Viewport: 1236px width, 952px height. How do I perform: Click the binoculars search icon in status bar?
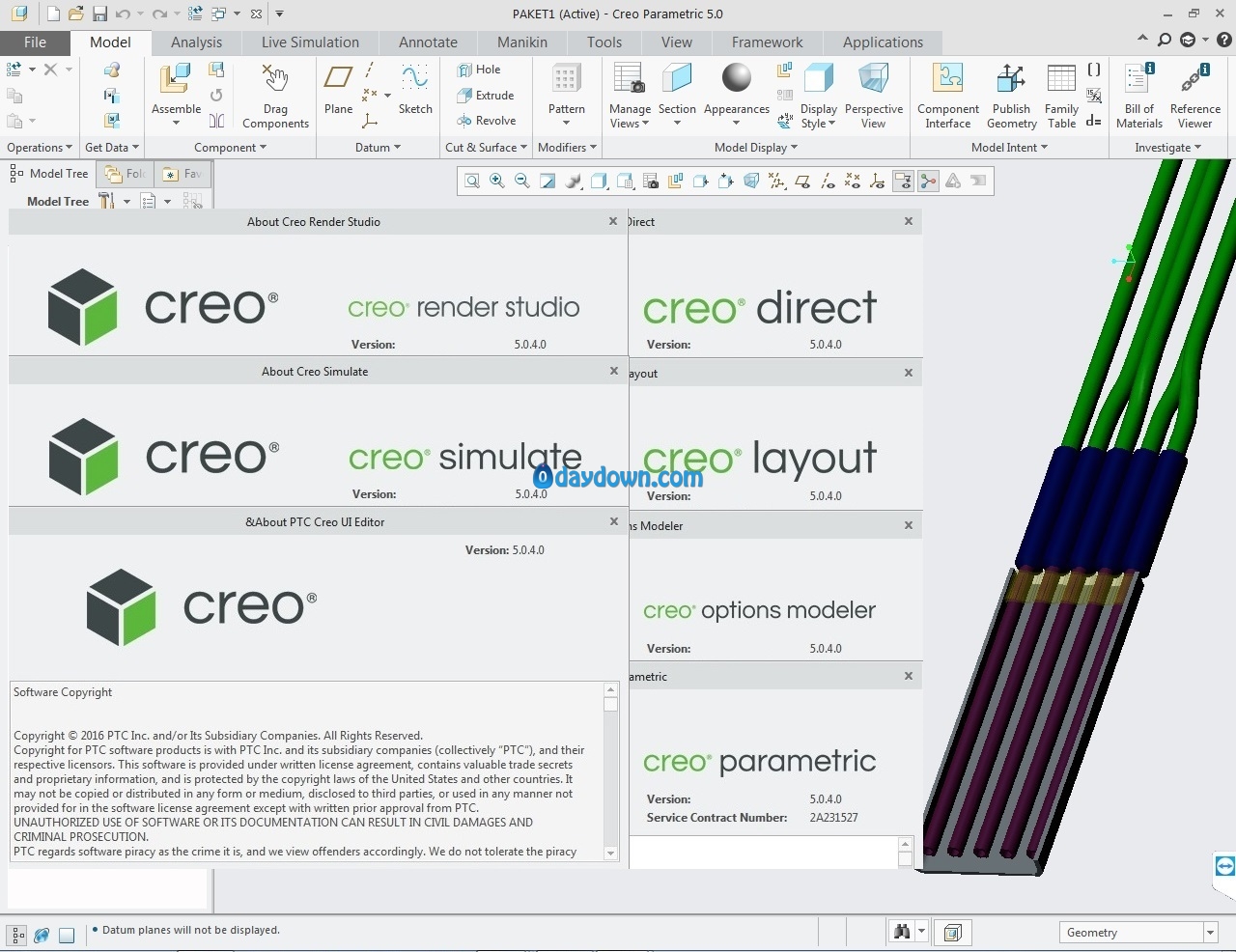(902, 932)
